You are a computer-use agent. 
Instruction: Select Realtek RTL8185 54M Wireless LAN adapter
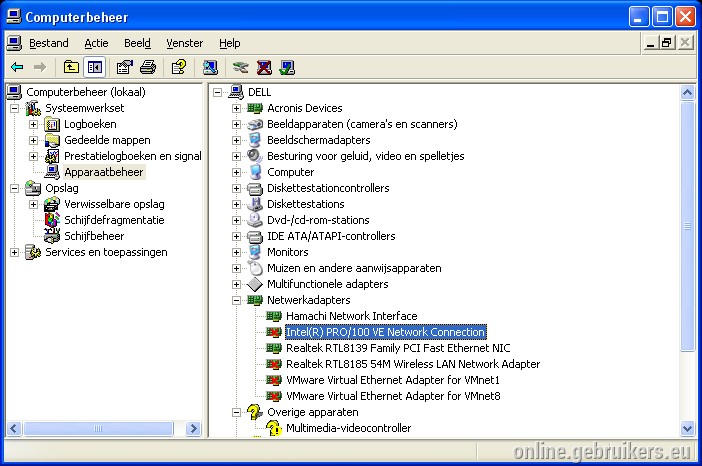(413, 364)
